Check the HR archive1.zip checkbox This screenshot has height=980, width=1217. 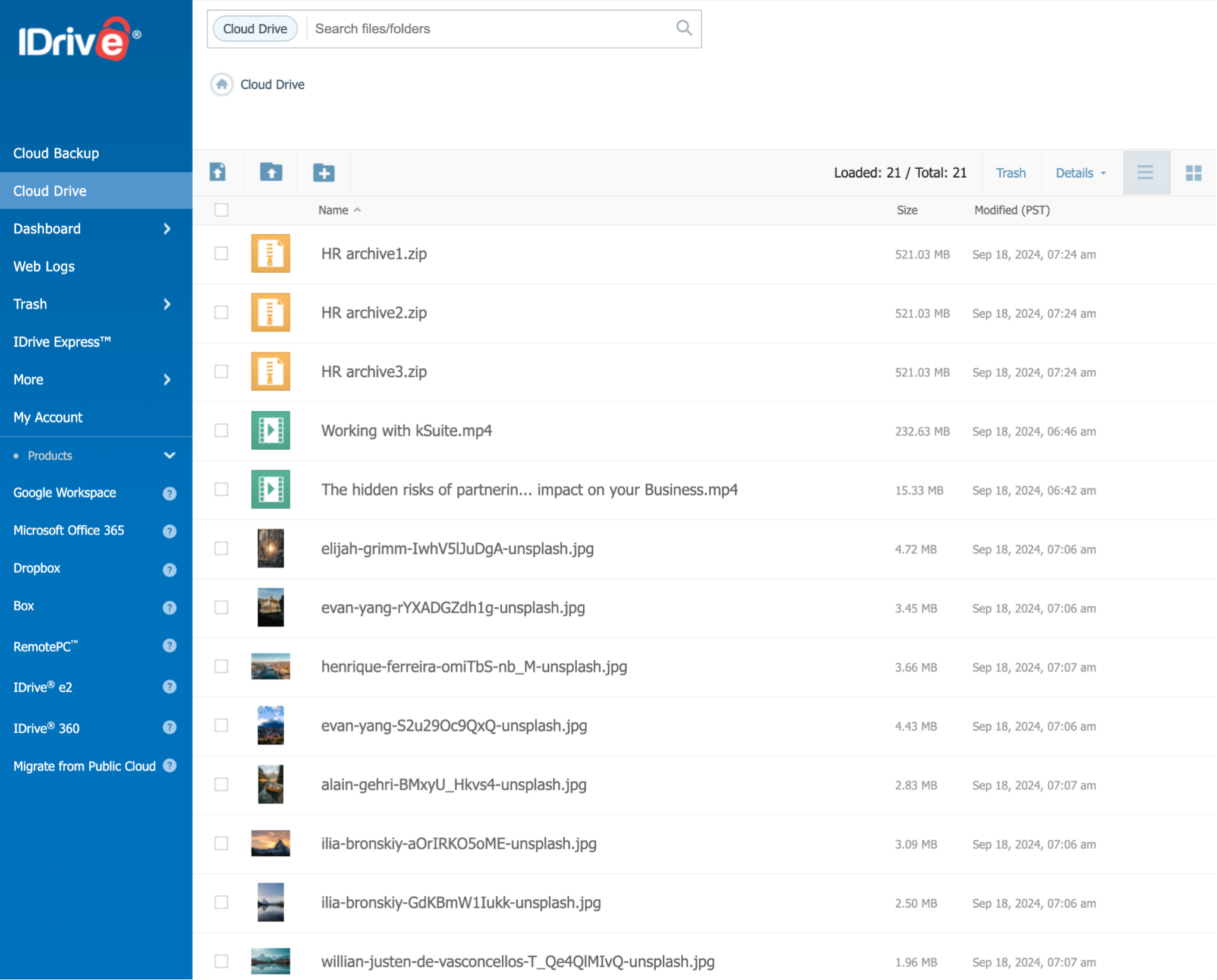[x=221, y=253]
